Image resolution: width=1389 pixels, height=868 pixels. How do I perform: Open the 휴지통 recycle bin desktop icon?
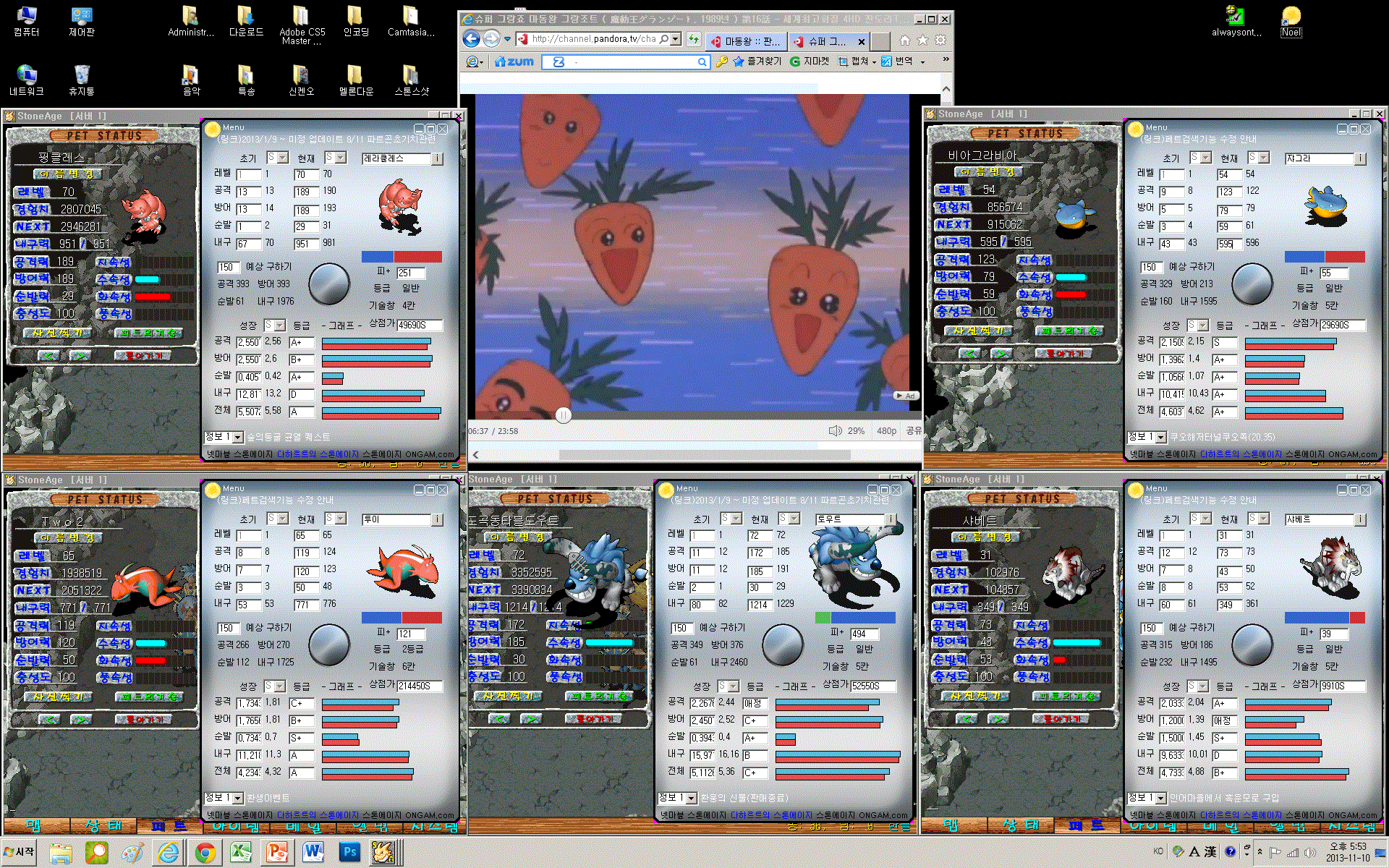82,80
